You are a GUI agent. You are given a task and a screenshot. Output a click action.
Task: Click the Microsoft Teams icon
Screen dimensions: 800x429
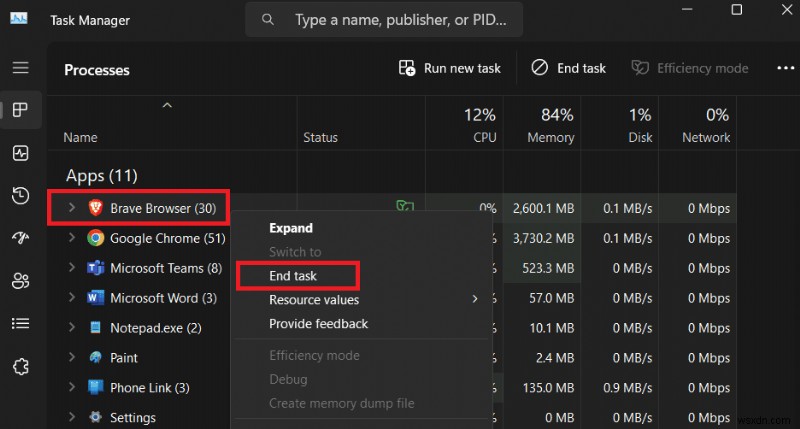click(x=95, y=268)
